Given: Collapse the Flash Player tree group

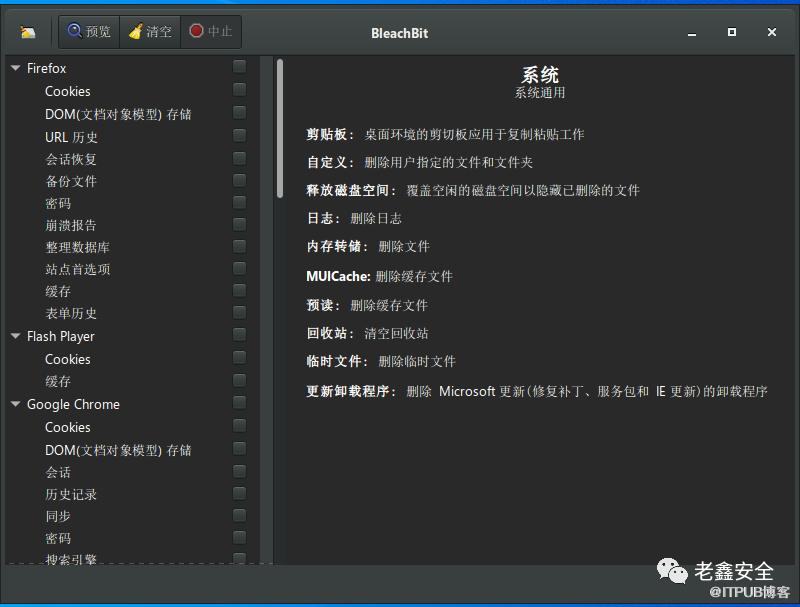Looking at the screenshot, I should click(16, 336).
